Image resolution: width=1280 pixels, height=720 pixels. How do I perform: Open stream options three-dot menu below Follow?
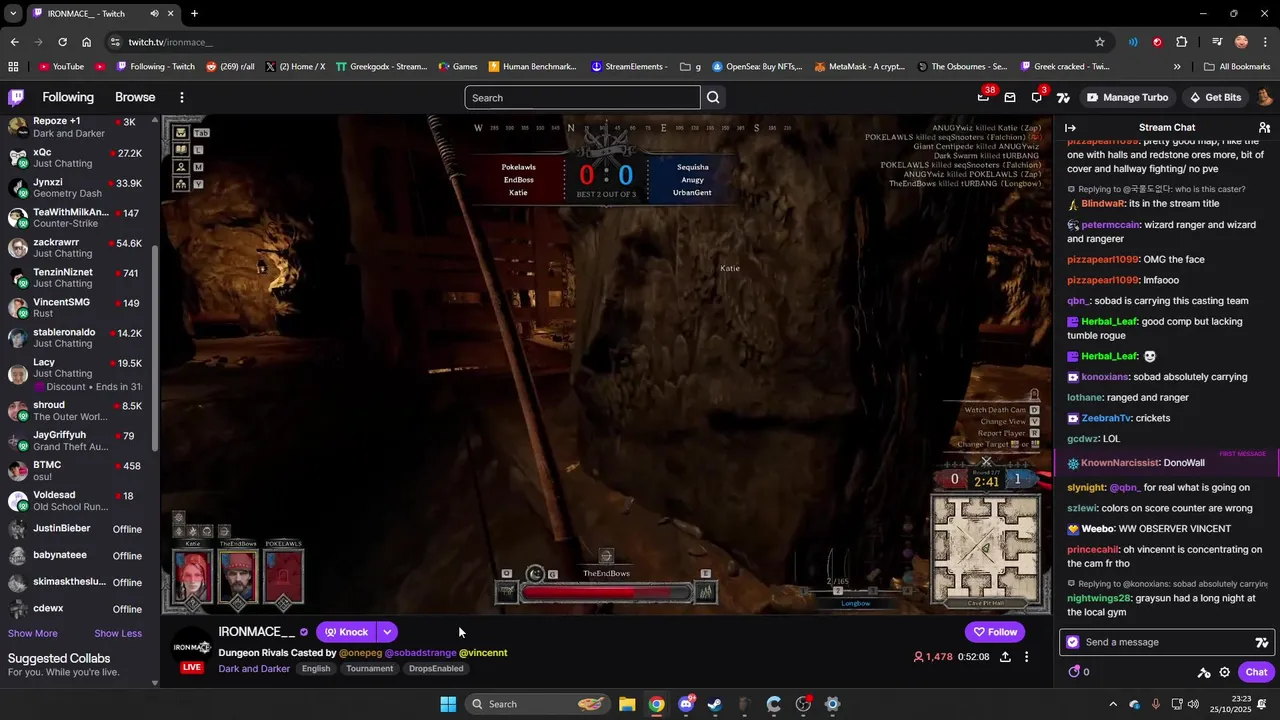click(1026, 657)
